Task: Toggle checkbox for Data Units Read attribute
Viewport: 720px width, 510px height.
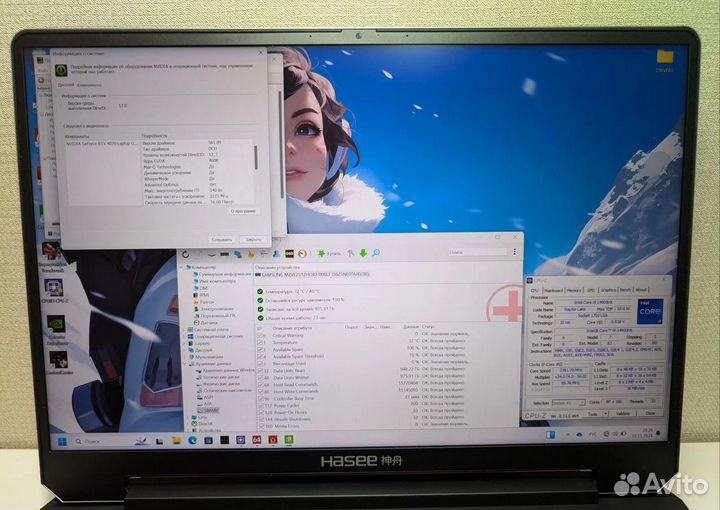Action: click(x=261, y=370)
